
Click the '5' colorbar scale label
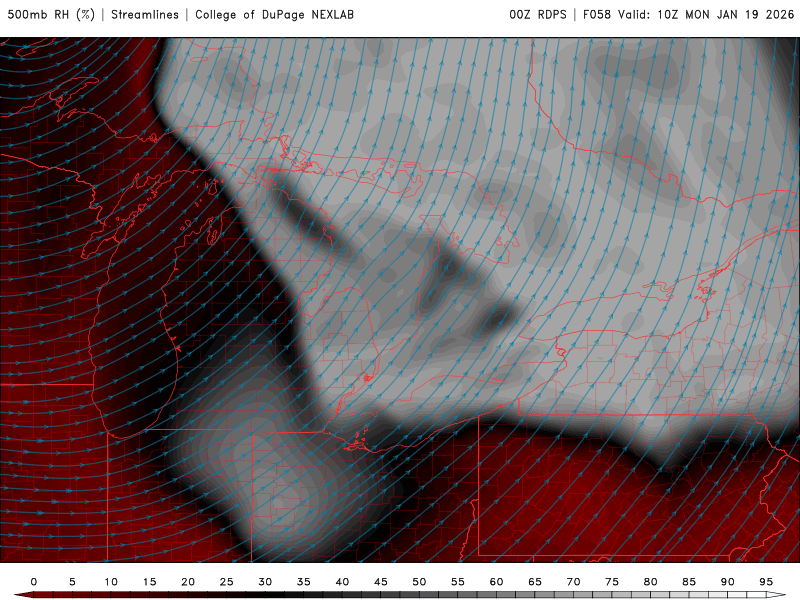tap(72, 582)
